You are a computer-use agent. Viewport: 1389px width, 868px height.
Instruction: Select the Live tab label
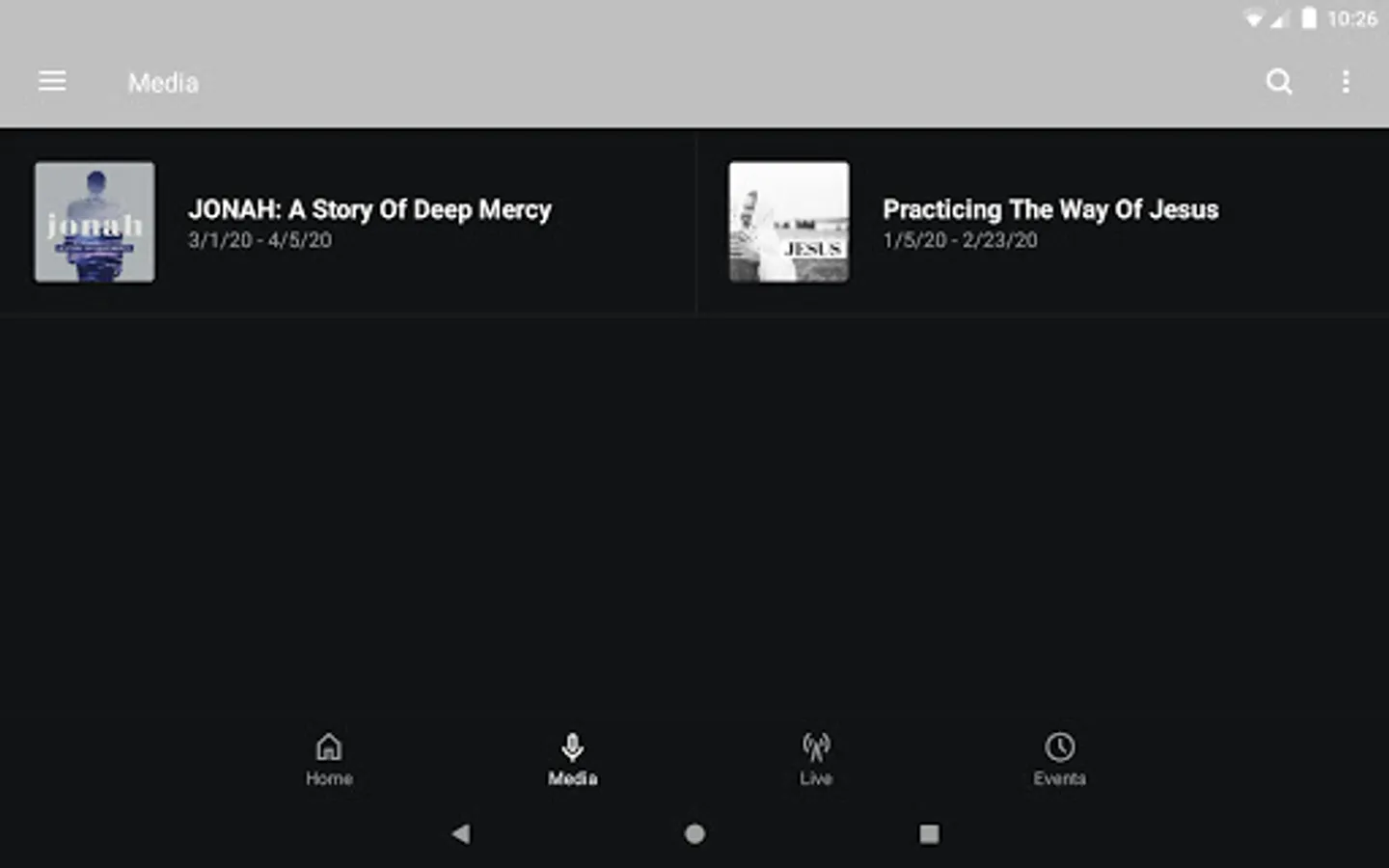pos(816,778)
